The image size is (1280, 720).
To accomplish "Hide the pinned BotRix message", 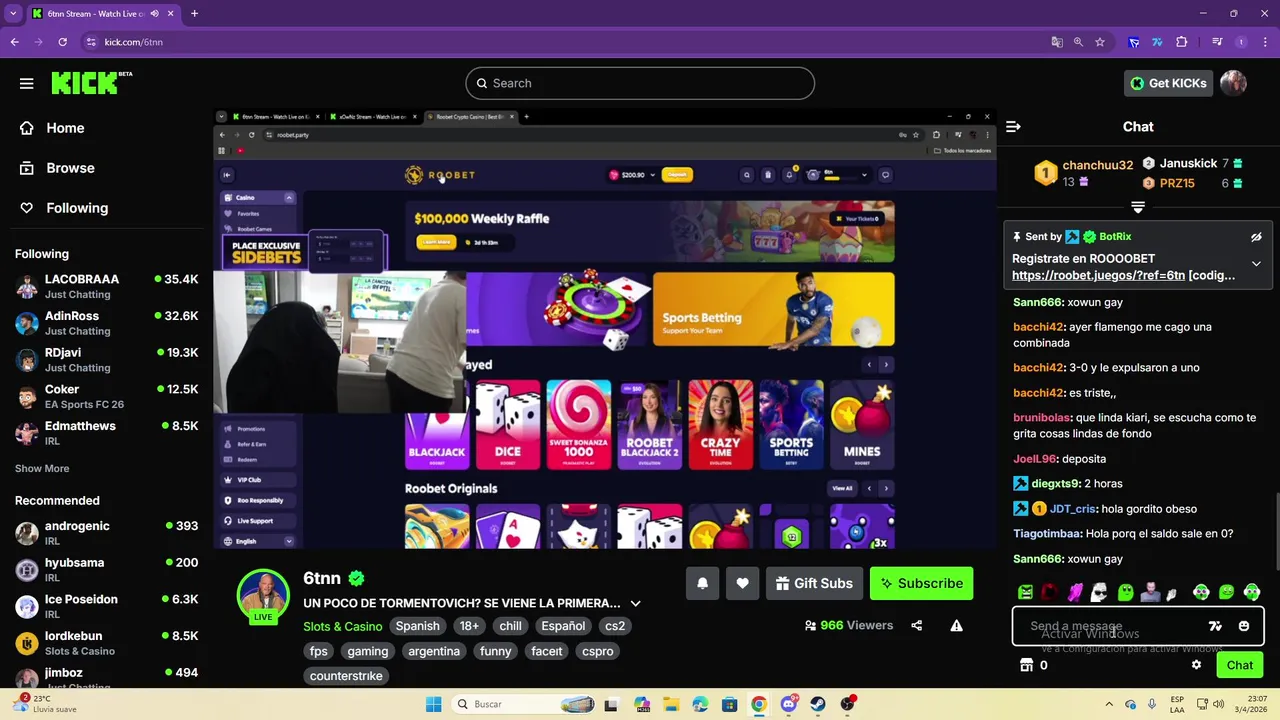I will [1256, 237].
